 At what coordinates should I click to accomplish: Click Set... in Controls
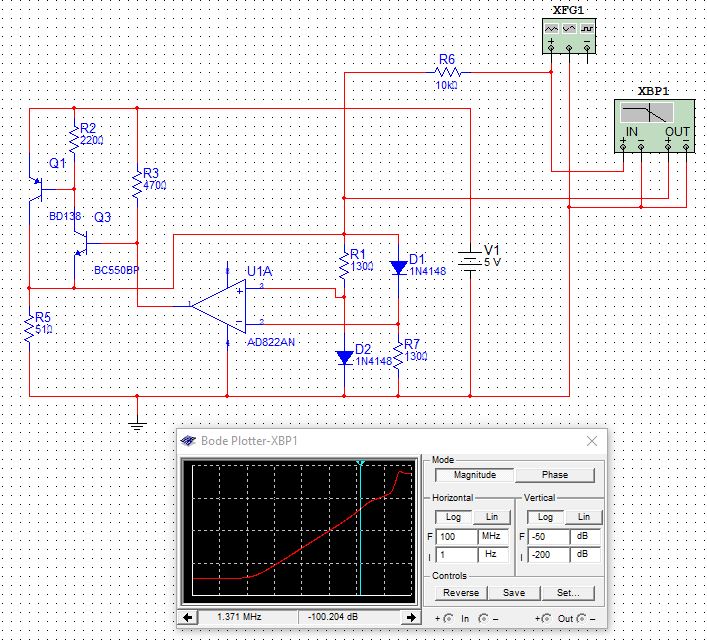click(x=568, y=593)
